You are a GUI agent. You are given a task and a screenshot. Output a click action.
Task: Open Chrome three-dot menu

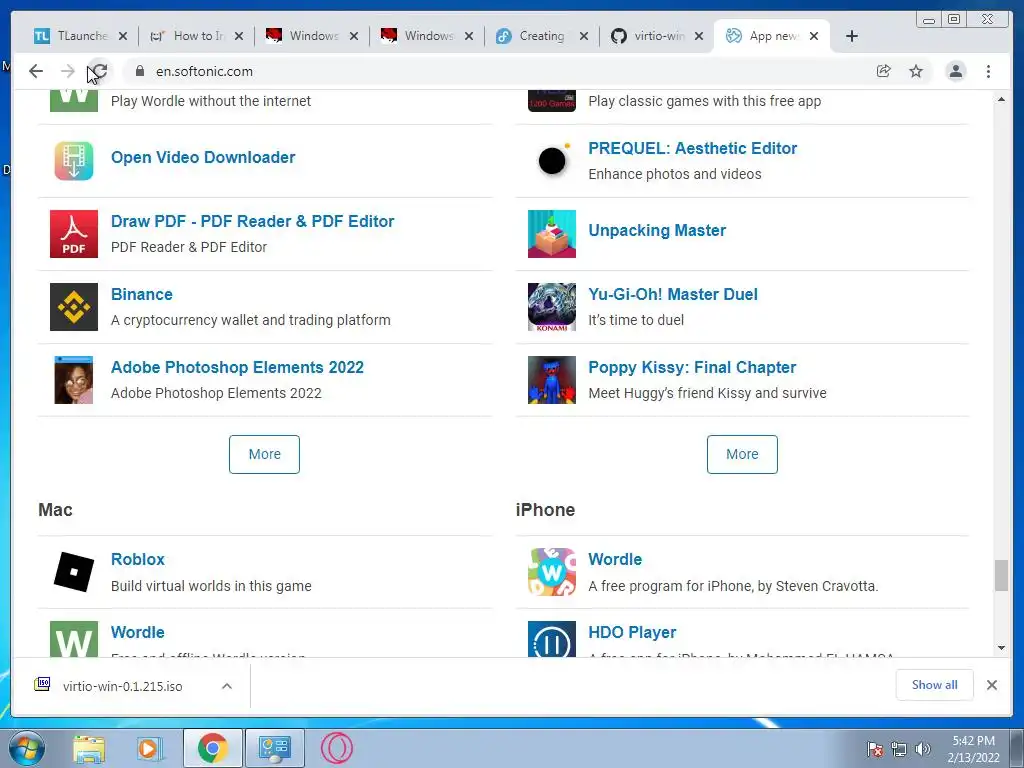[x=988, y=71]
